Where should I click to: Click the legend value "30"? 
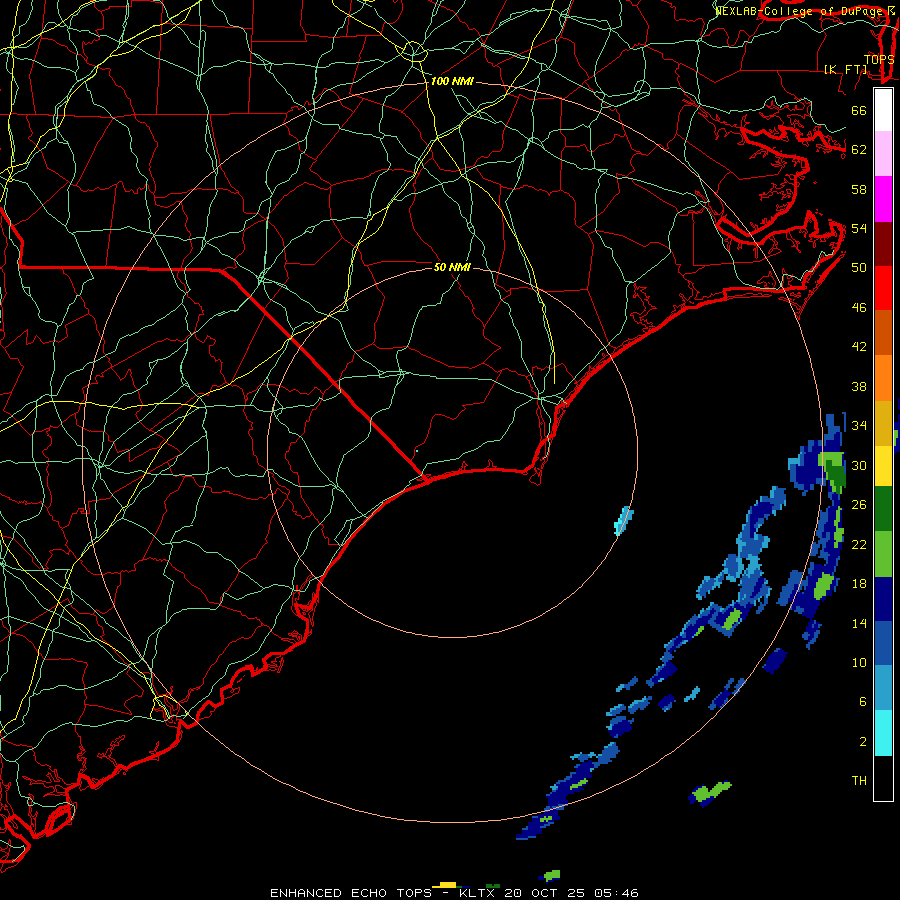[x=859, y=465]
